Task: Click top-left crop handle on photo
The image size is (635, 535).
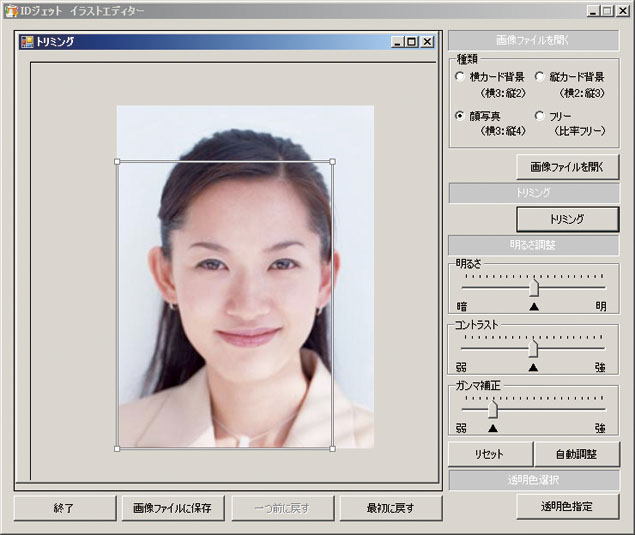Action: pyautogui.click(x=118, y=161)
